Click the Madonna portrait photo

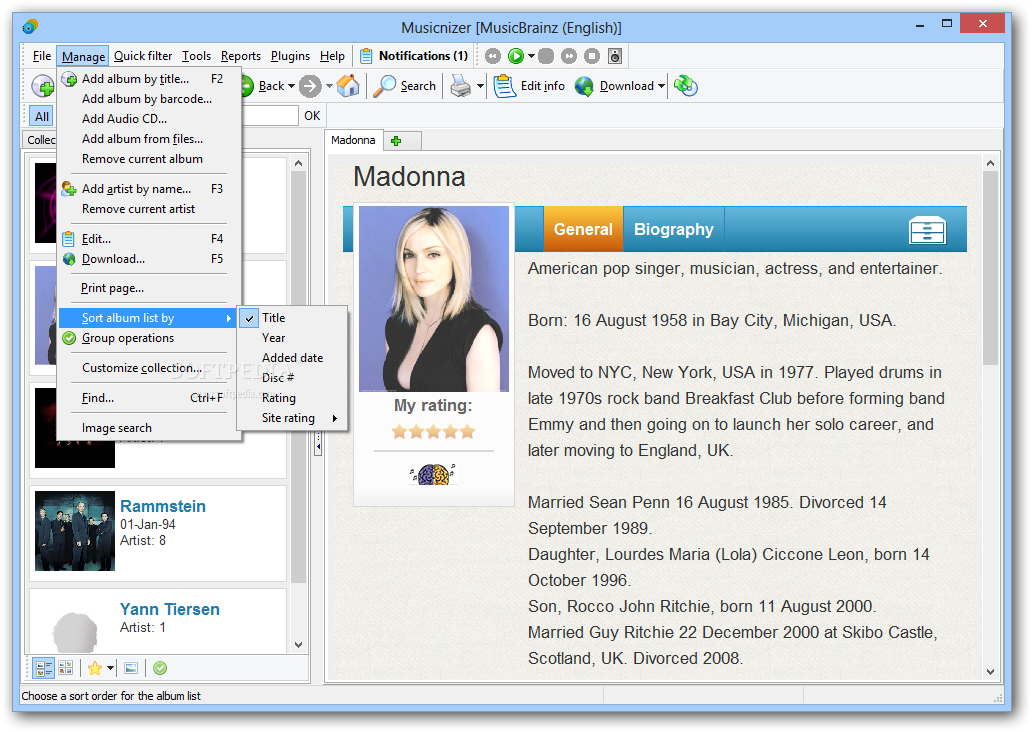click(x=434, y=299)
